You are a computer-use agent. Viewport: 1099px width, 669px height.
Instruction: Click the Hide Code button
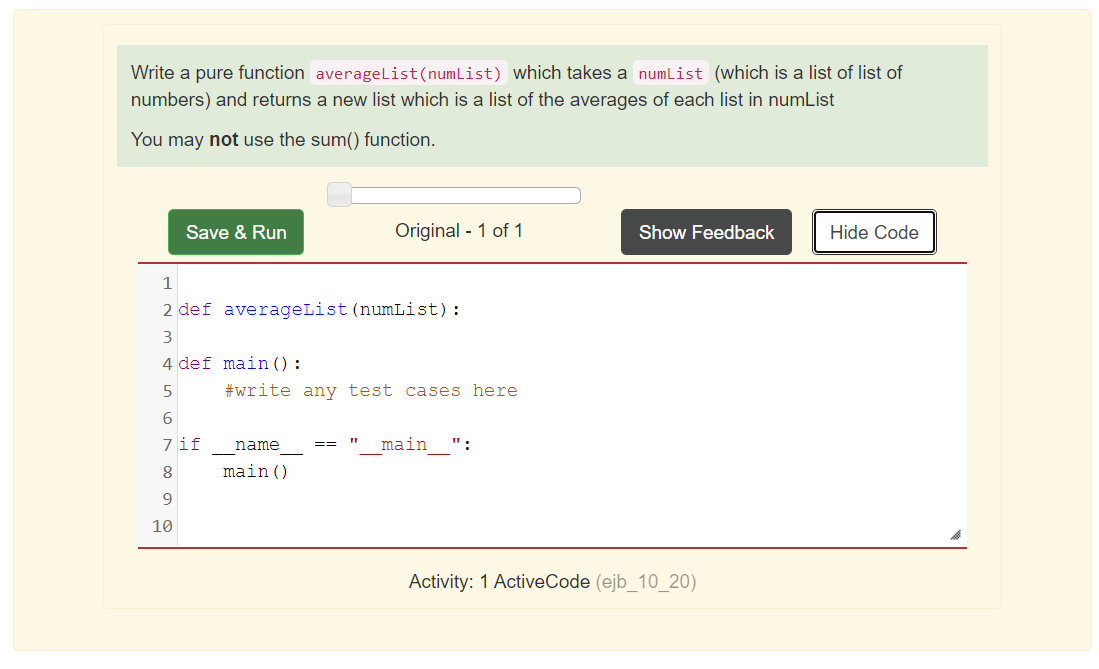[873, 231]
